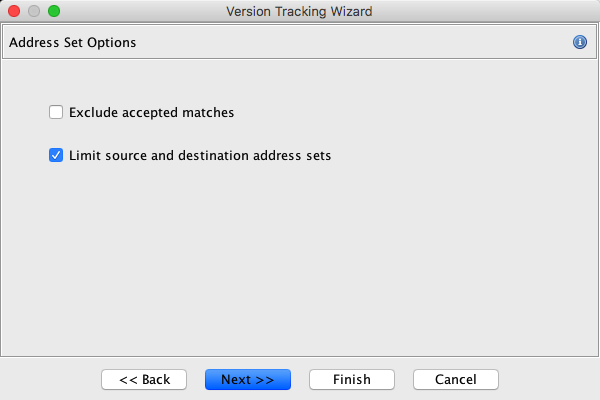Screen dimensions: 600x400
Task: Close the wizard with the red button
Action: pyautogui.click(x=14, y=11)
